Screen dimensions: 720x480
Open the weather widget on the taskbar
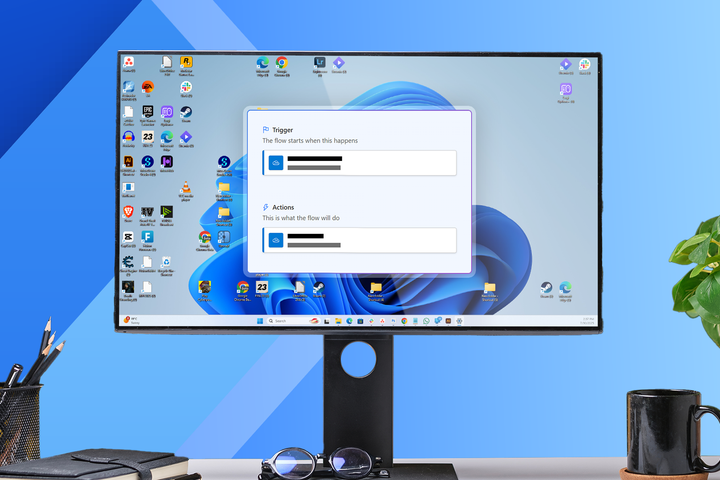(x=132, y=320)
